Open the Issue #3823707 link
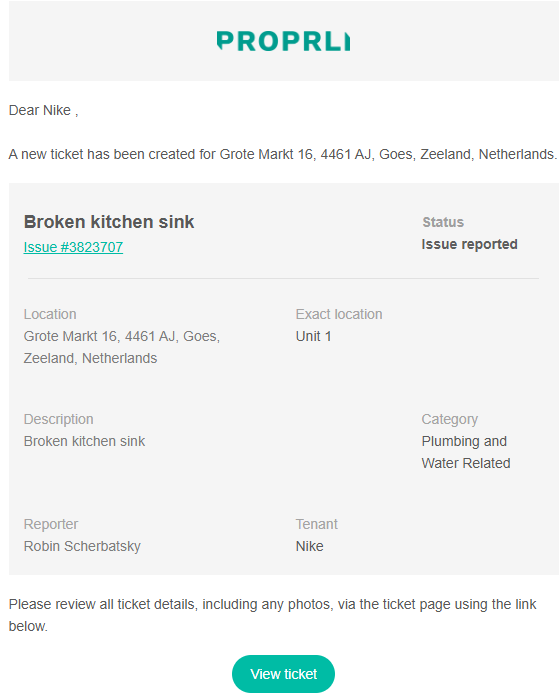Image resolution: width=560 pixels, height=696 pixels. click(73, 247)
